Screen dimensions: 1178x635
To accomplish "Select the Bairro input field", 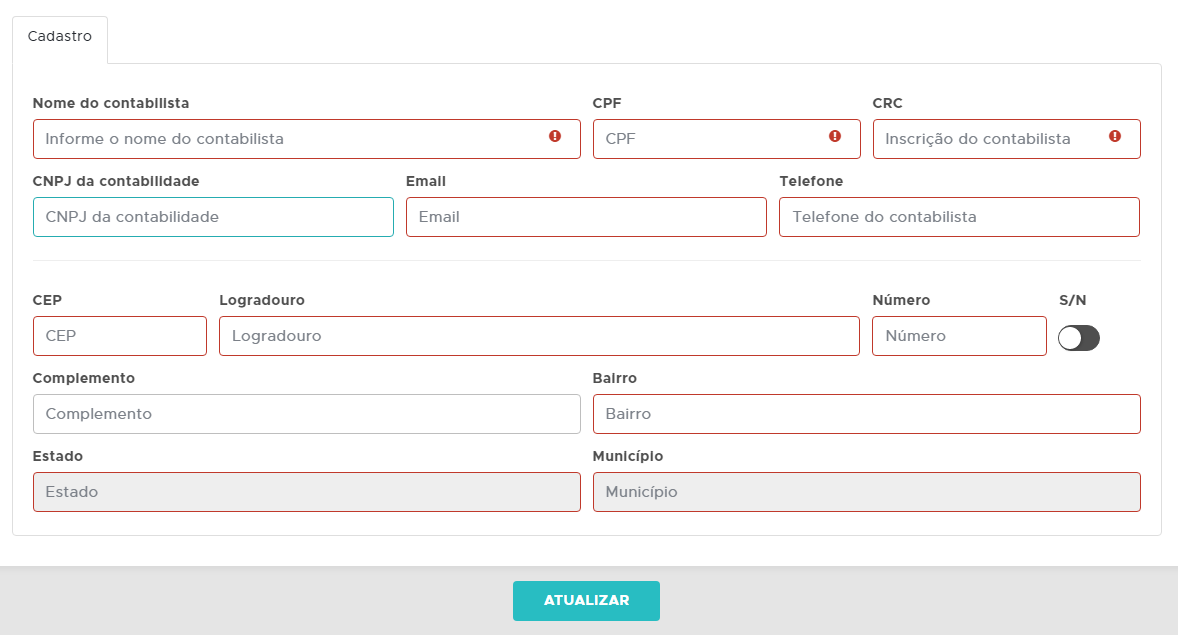I will point(866,414).
